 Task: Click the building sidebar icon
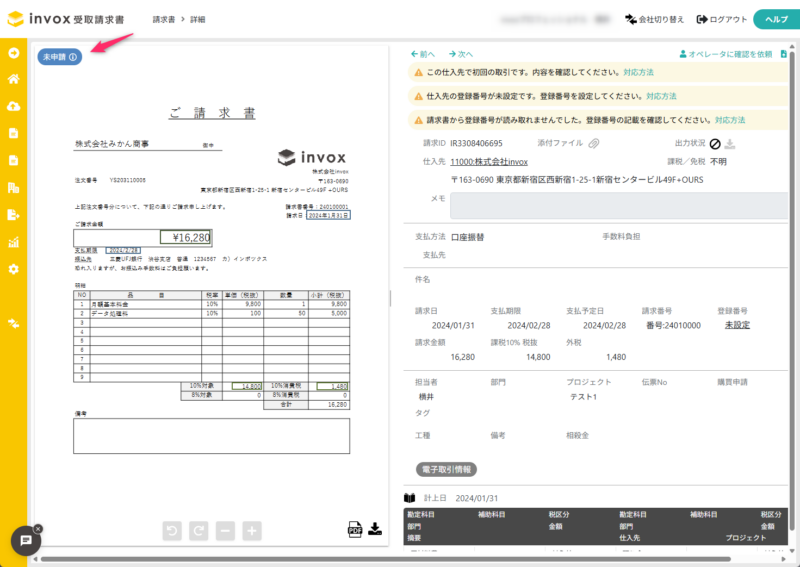click(x=14, y=188)
